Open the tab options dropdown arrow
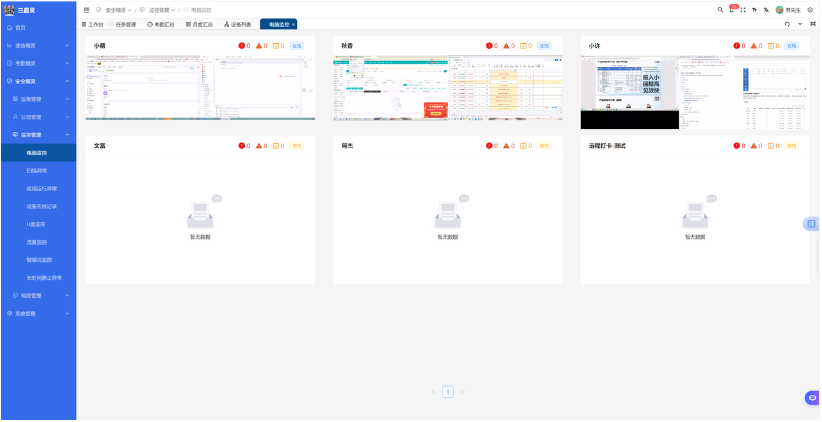Viewport: 822px width, 422px height. click(799, 24)
